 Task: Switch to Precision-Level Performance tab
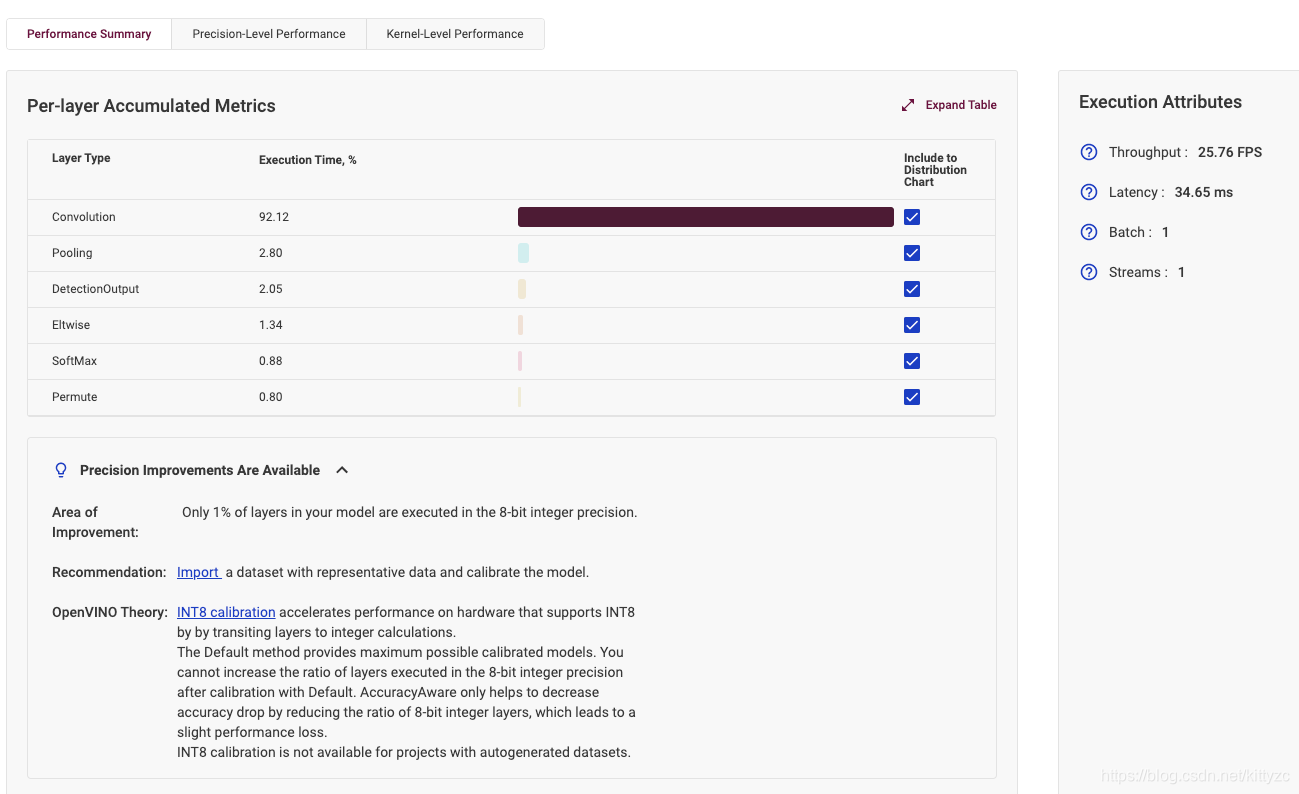269,34
